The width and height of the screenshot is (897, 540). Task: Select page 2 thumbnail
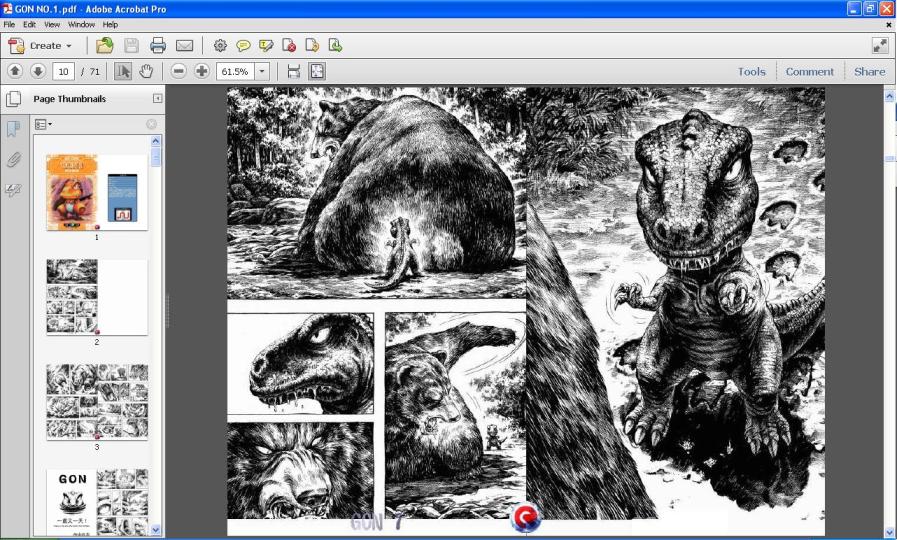[97, 297]
